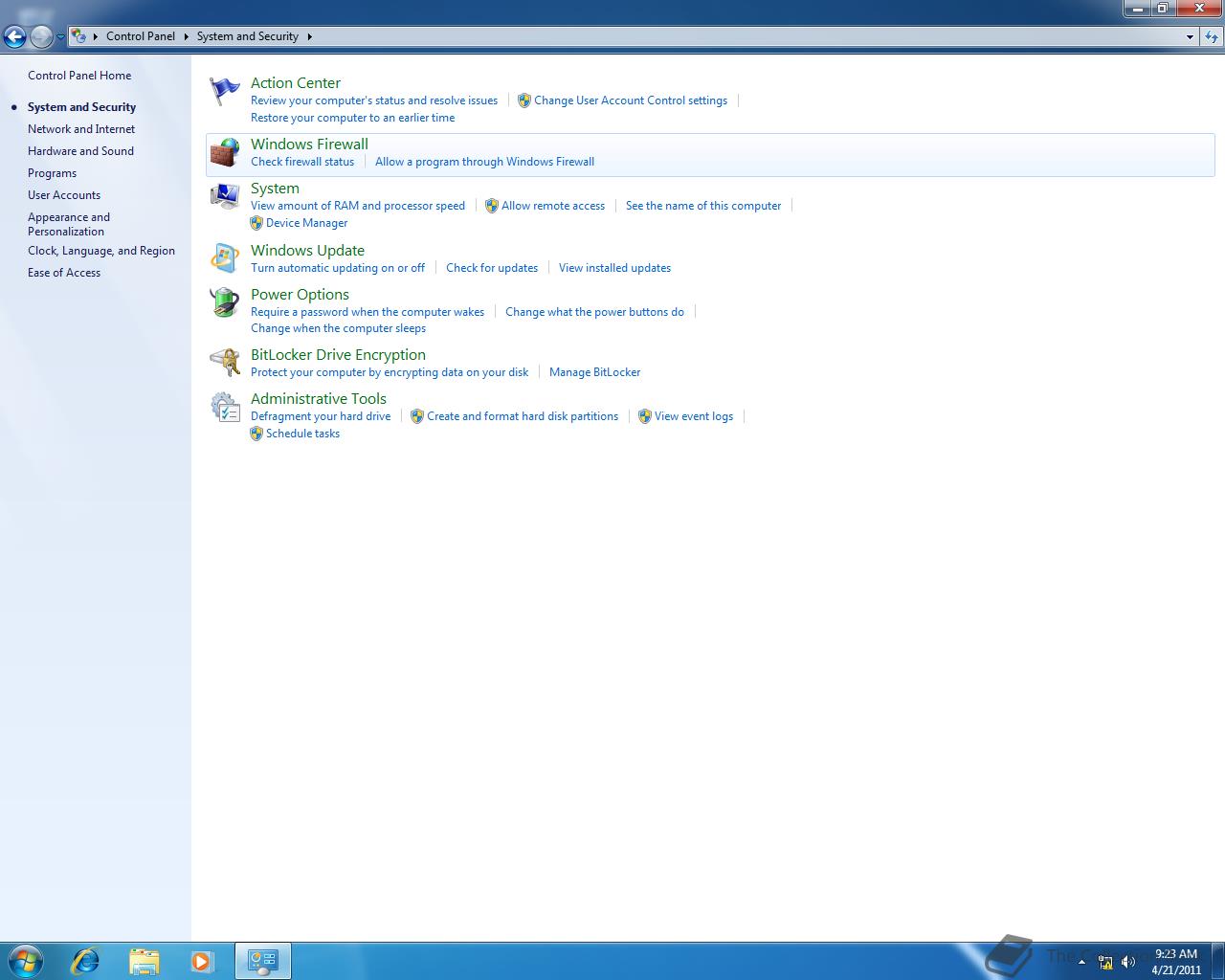Open Ease of Access category

click(x=64, y=273)
